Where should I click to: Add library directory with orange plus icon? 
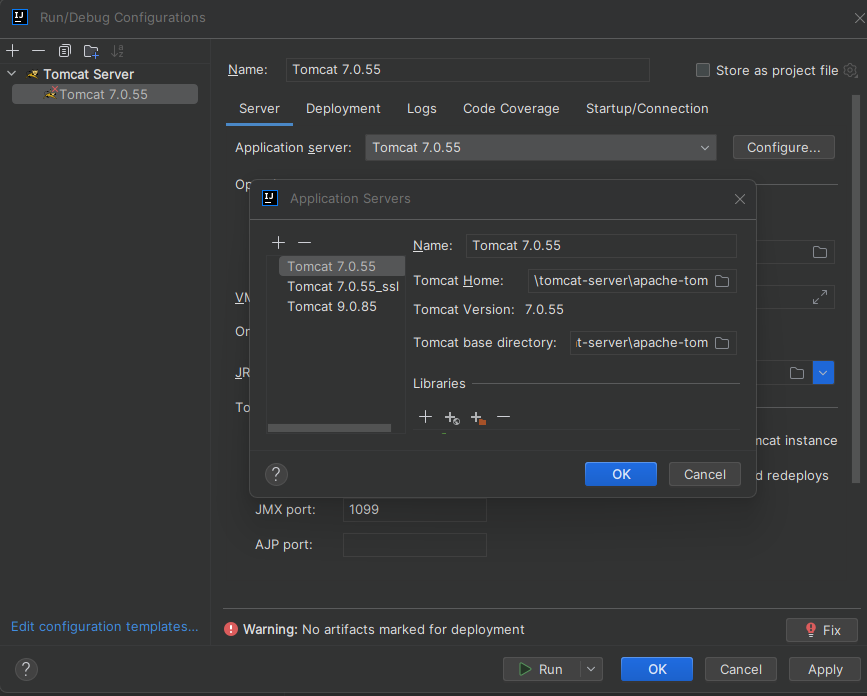point(478,417)
